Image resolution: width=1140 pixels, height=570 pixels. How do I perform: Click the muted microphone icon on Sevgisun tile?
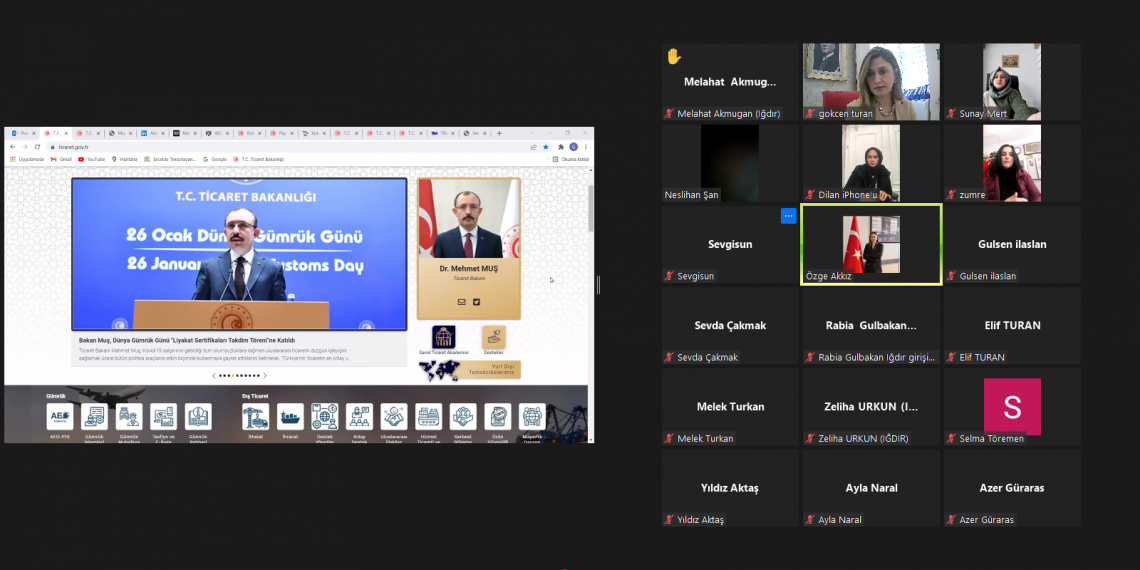click(670, 276)
